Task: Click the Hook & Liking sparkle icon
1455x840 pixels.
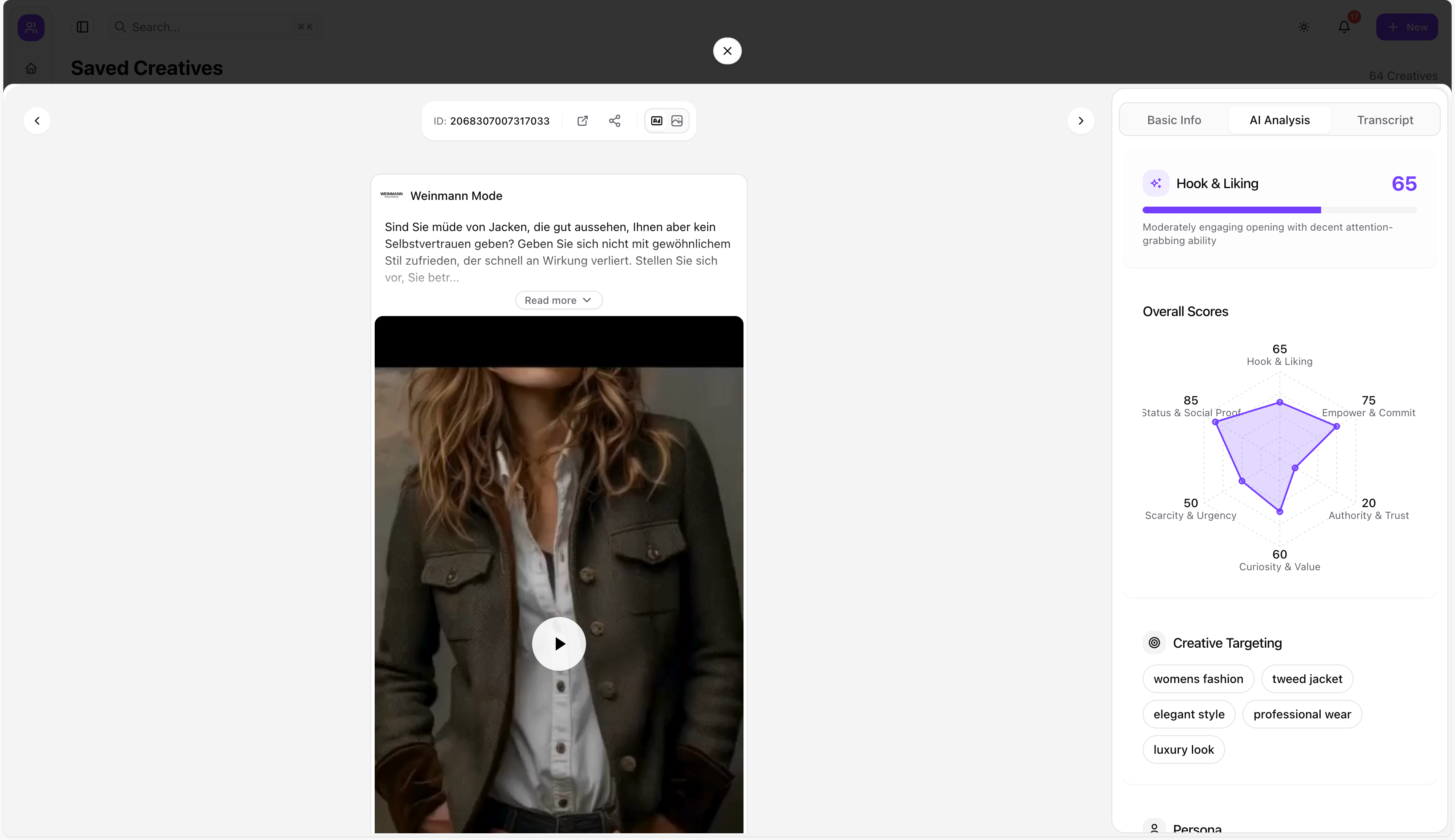Action: [x=1156, y=183]
